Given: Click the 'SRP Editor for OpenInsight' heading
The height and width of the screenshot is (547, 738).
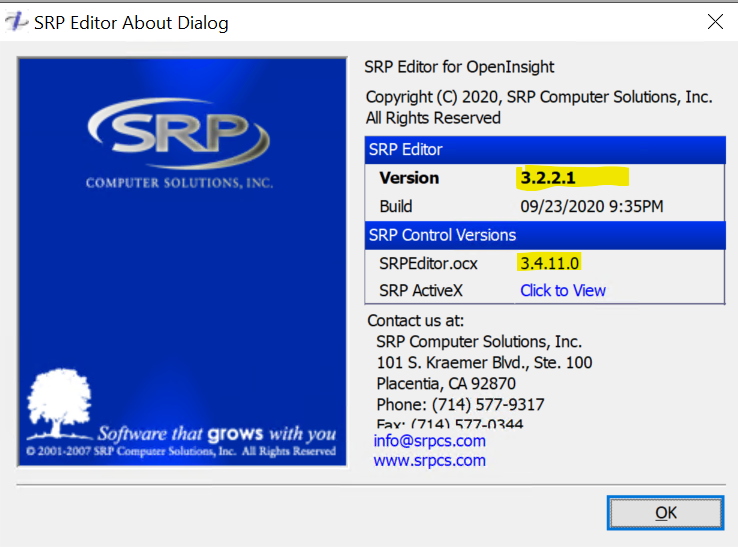Looking at the screenshot, I should (x=460, y=67).
